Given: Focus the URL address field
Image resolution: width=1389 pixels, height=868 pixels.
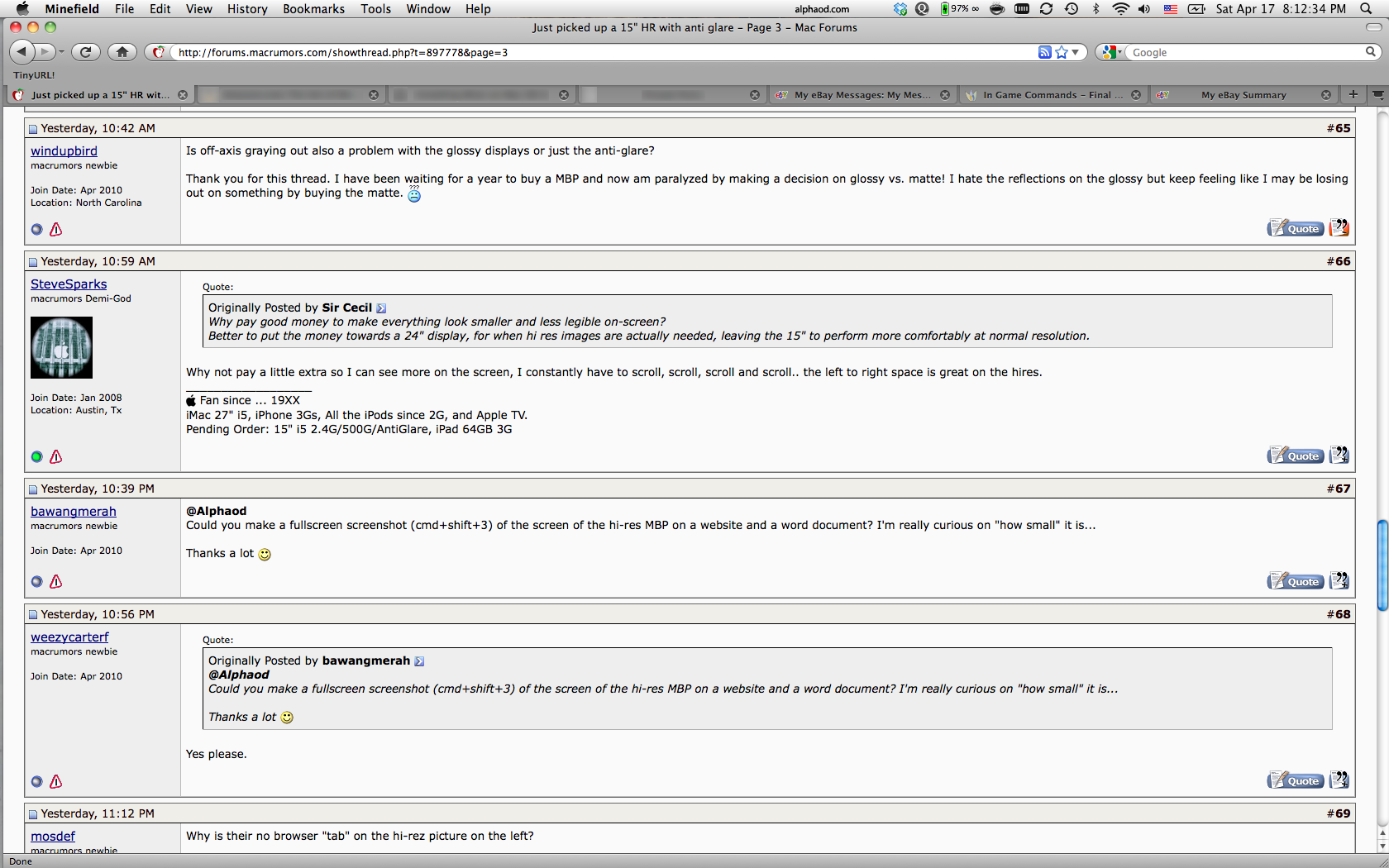Looking at the screenshot, I should [x=605, y=52].
